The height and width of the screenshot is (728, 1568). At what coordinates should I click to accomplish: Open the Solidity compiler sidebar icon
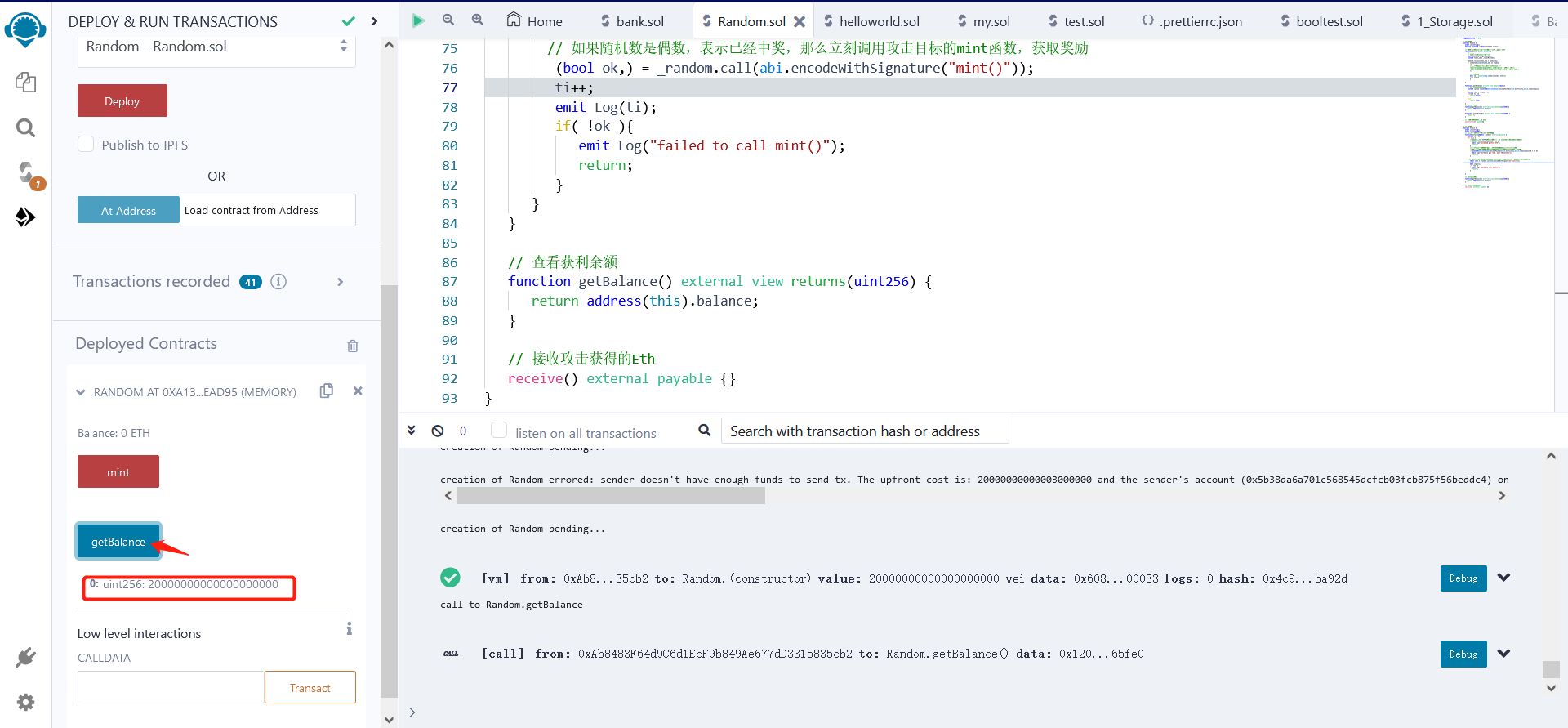pyautogui.click(x=27, y=173)
